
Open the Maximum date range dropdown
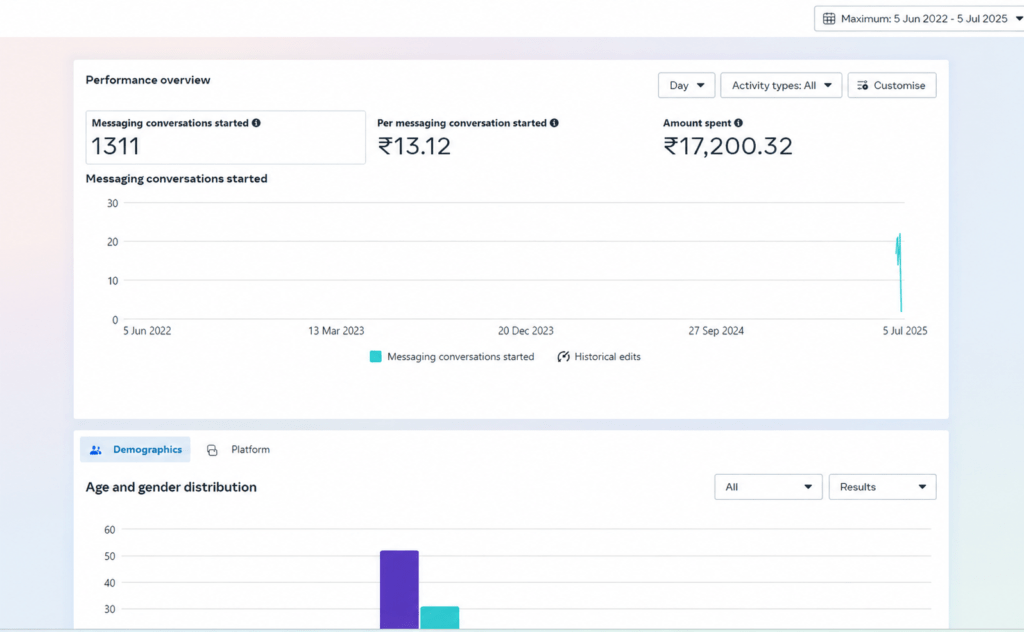click(919, 19)
